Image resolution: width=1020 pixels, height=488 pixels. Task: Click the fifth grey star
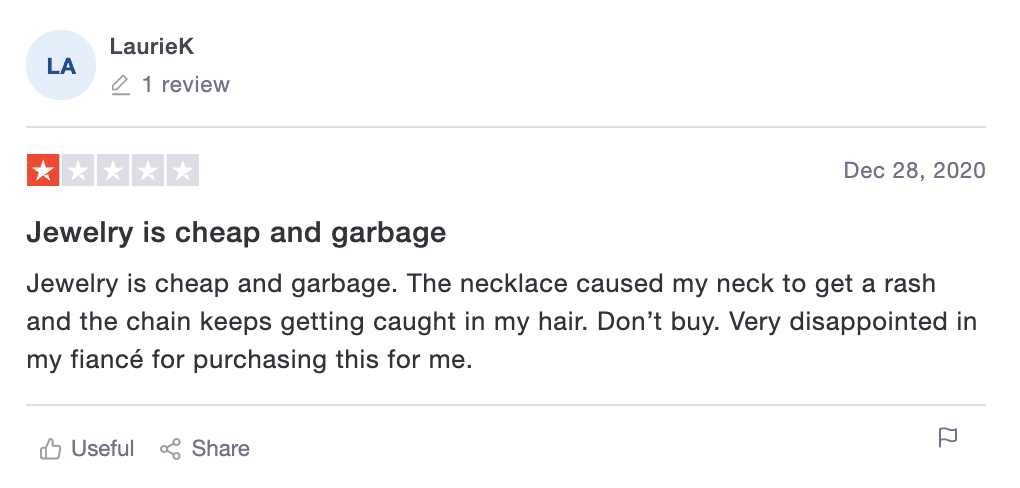click(183, 170)
